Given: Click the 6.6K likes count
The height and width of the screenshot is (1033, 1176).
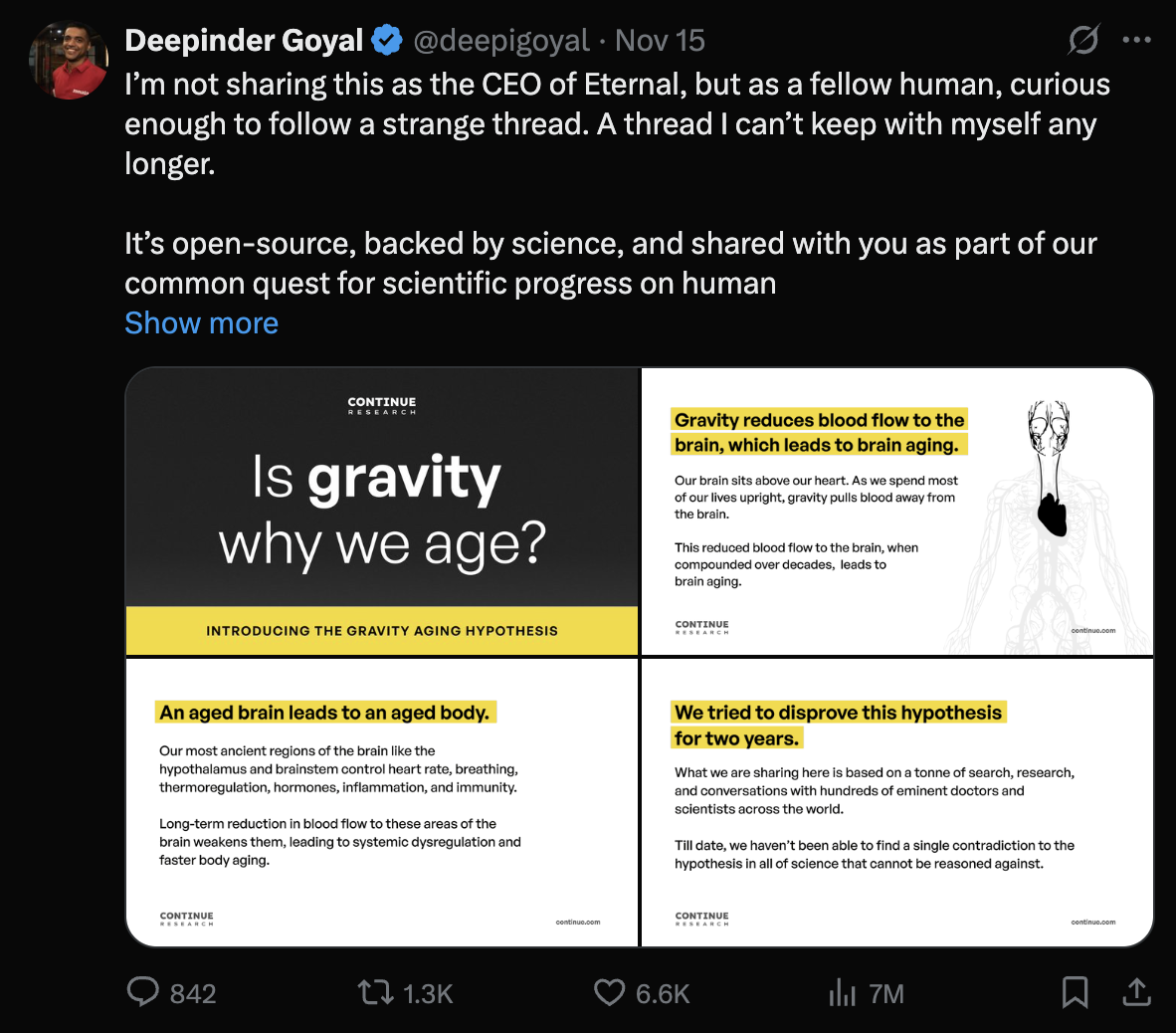Looking at the screenshot, I should tap(663, 993).
